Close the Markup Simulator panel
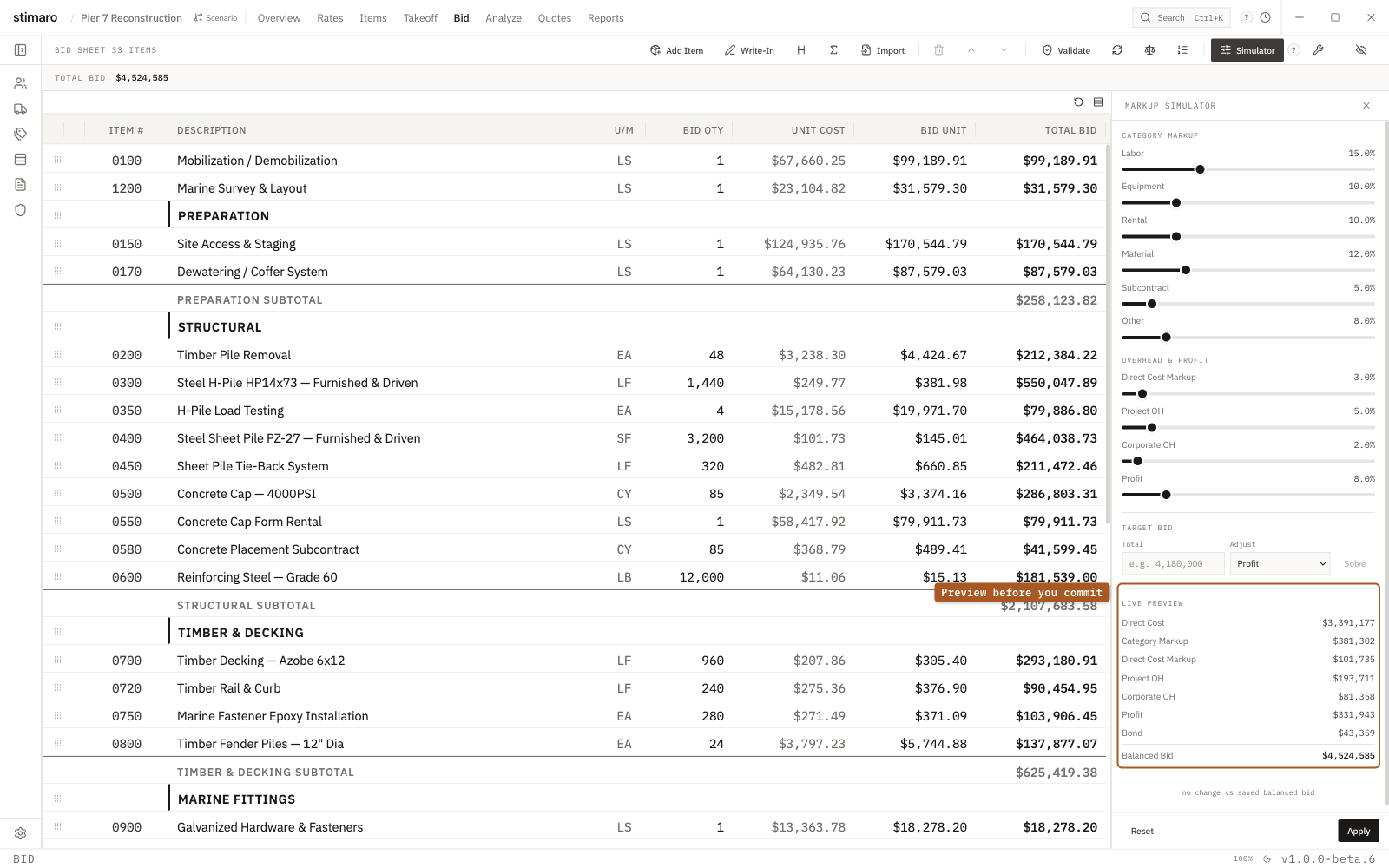Image resolution: width=1389 pixels, height=868 pixels. [1366, 106]
